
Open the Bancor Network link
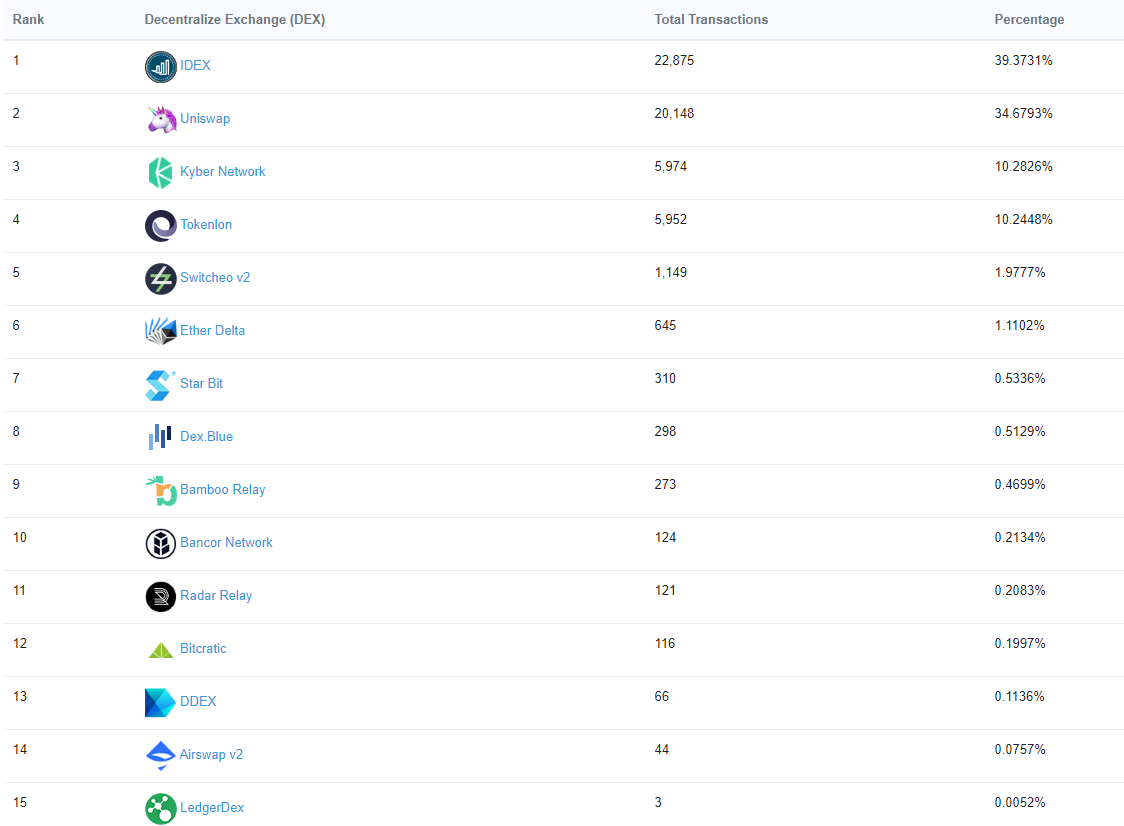click(226, 543)
